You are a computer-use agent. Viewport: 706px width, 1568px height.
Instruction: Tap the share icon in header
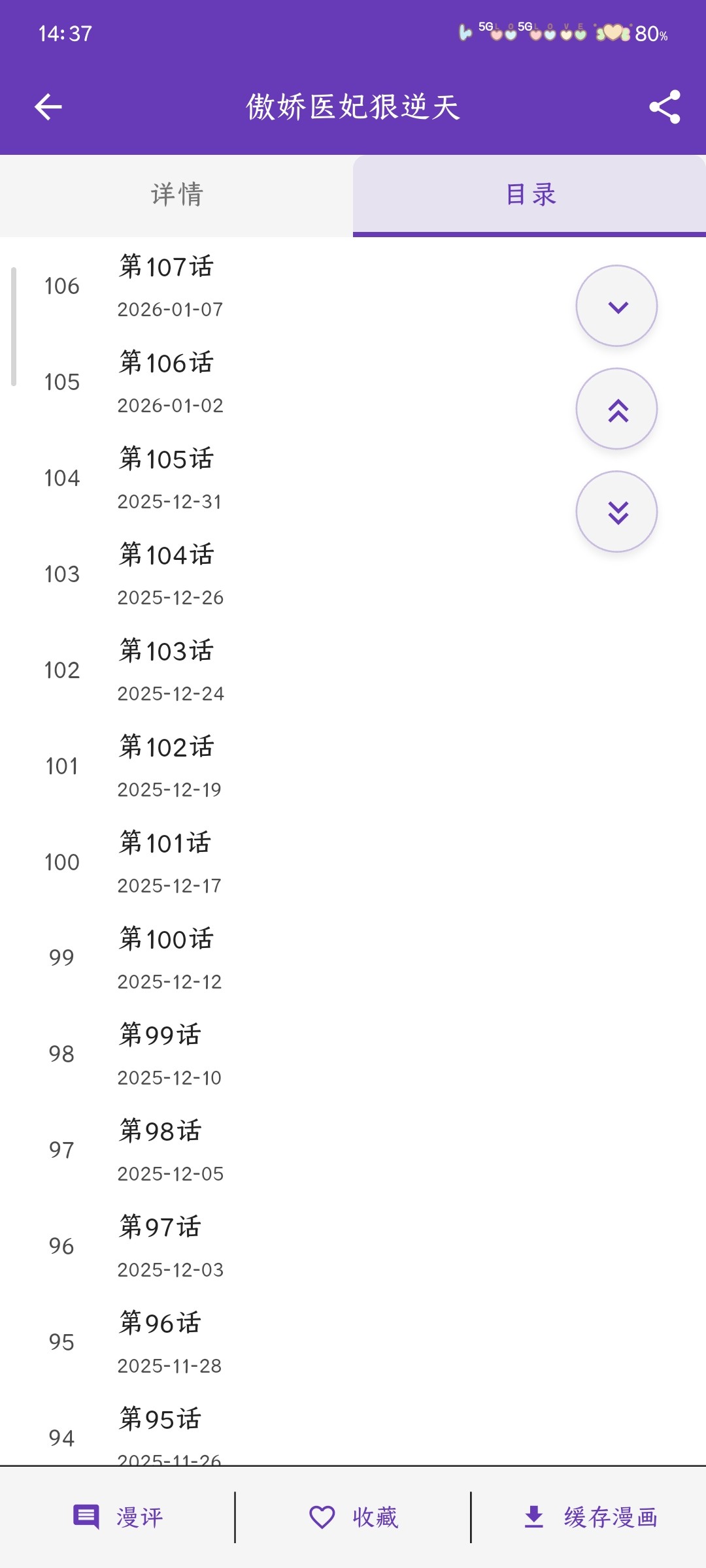[x=664, y=107]
